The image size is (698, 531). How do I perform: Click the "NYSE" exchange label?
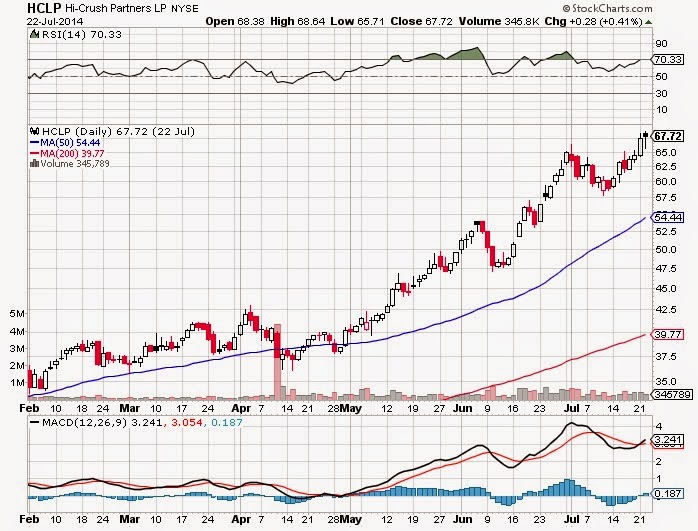pos(185,8)
